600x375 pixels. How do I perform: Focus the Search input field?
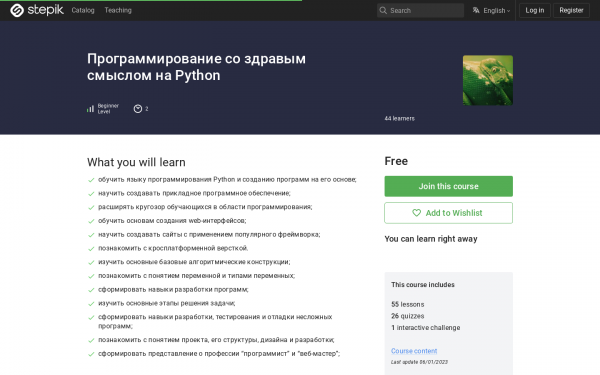tap(421, 10)
